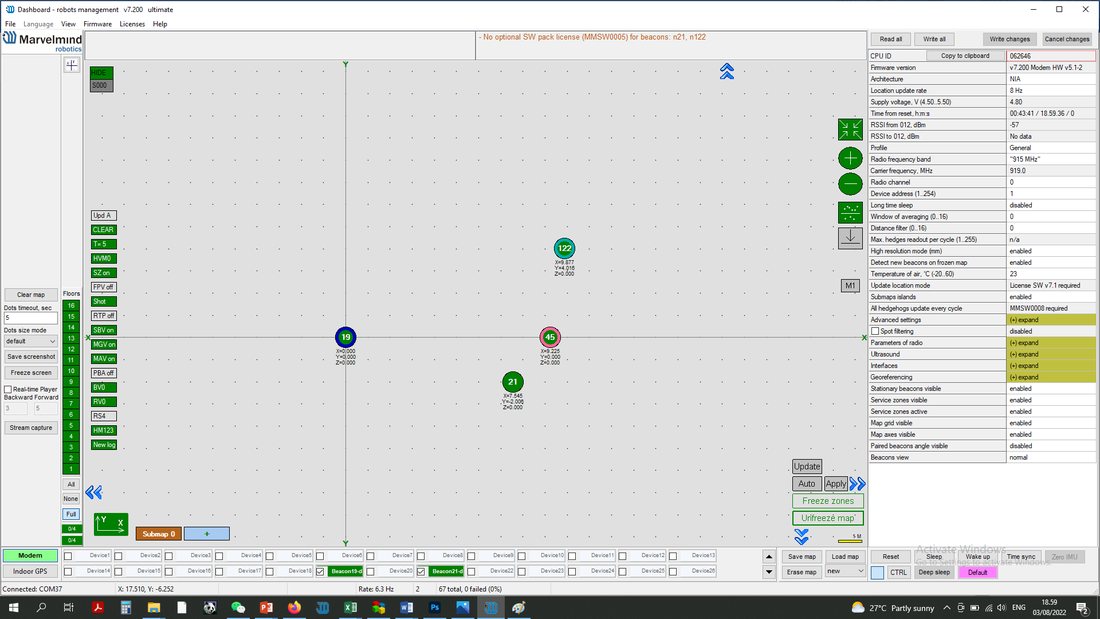Open Excel from the taskbar

point(350,608)
